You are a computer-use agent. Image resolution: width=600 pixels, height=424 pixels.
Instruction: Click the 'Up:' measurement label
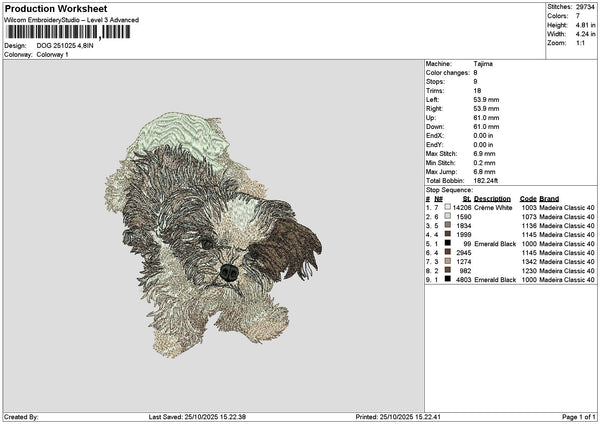(x=430, y=118)
